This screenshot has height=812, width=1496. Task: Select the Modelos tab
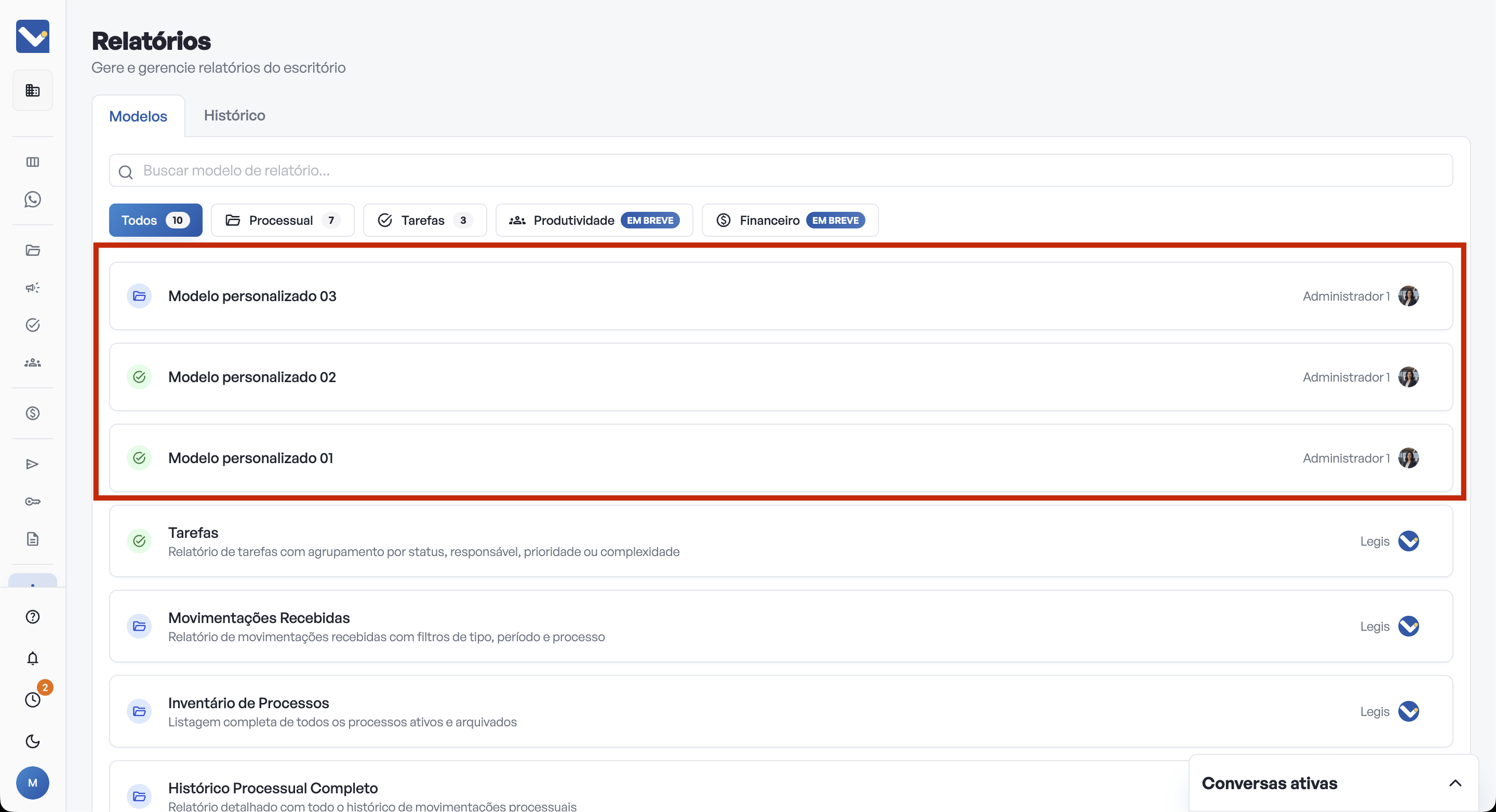tap(138, 116)
